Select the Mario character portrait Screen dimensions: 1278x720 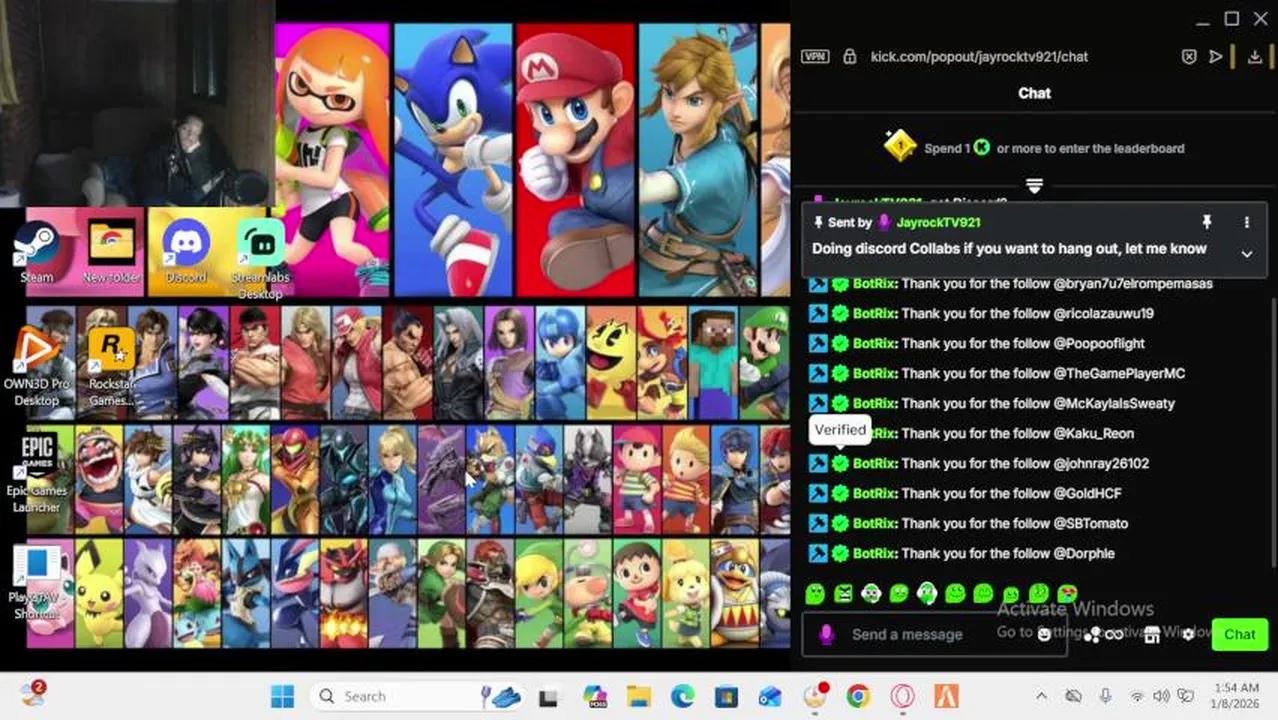[575, 160]
